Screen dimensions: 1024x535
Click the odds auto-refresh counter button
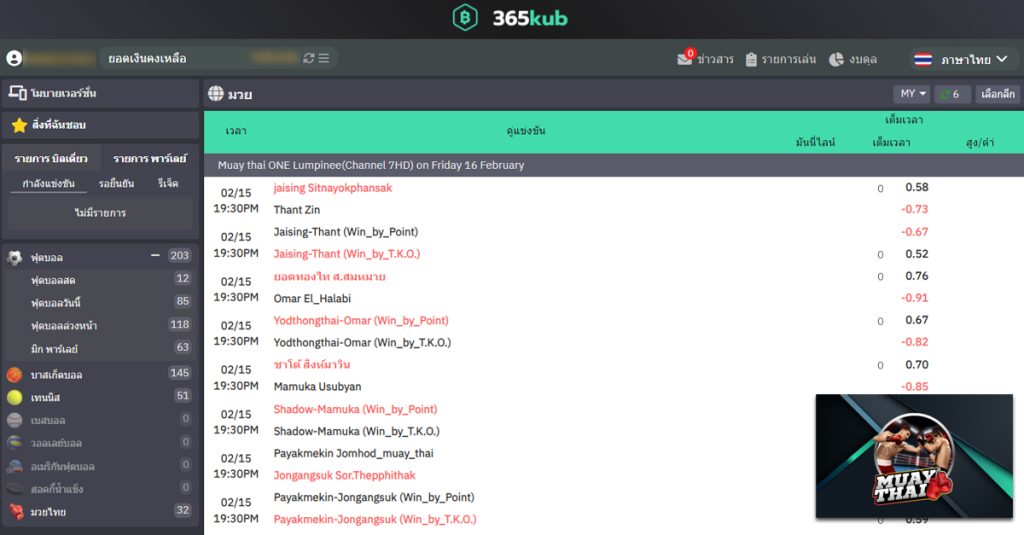pyautogui.click(x=952, y=94)
